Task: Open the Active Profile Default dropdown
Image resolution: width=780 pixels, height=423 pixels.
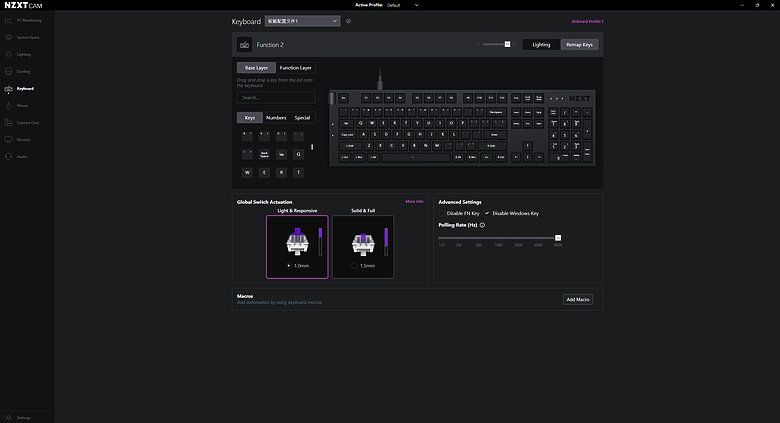Action: pos(403,5)
